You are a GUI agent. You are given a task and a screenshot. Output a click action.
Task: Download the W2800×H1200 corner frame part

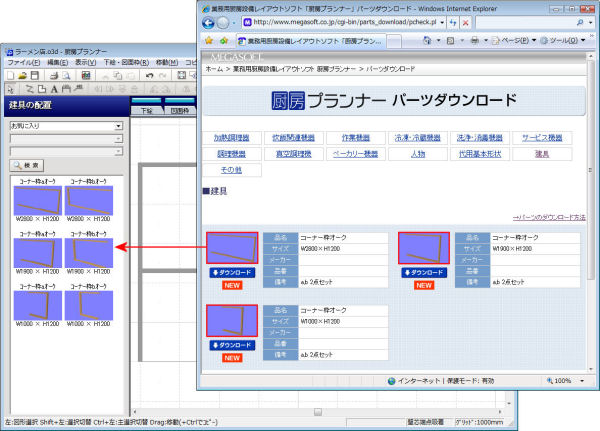coord(233,273)
